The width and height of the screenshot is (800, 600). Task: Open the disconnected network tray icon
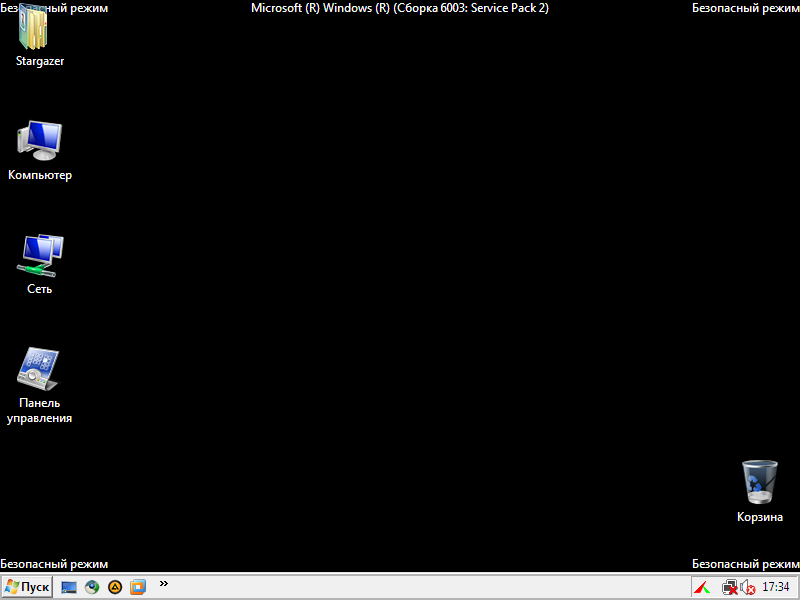tap(730, 588)
